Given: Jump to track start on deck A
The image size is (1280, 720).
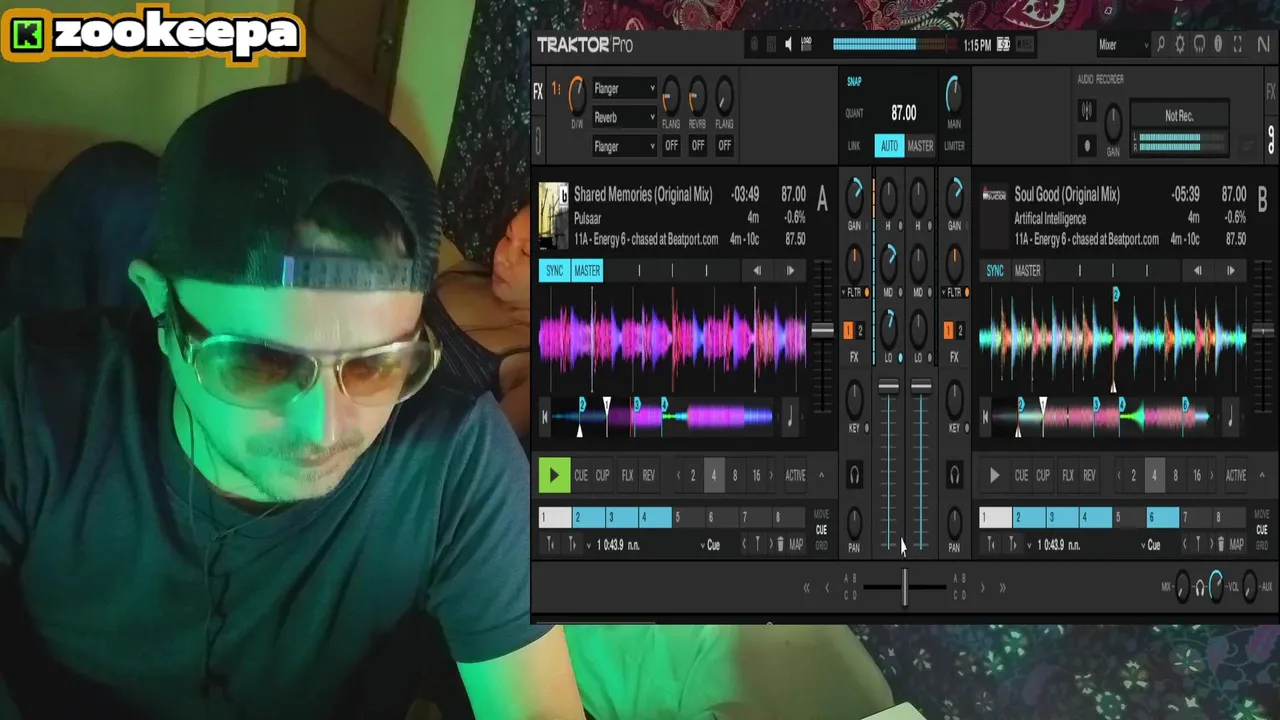Looking at the screenshot, I should pos(544,417).
